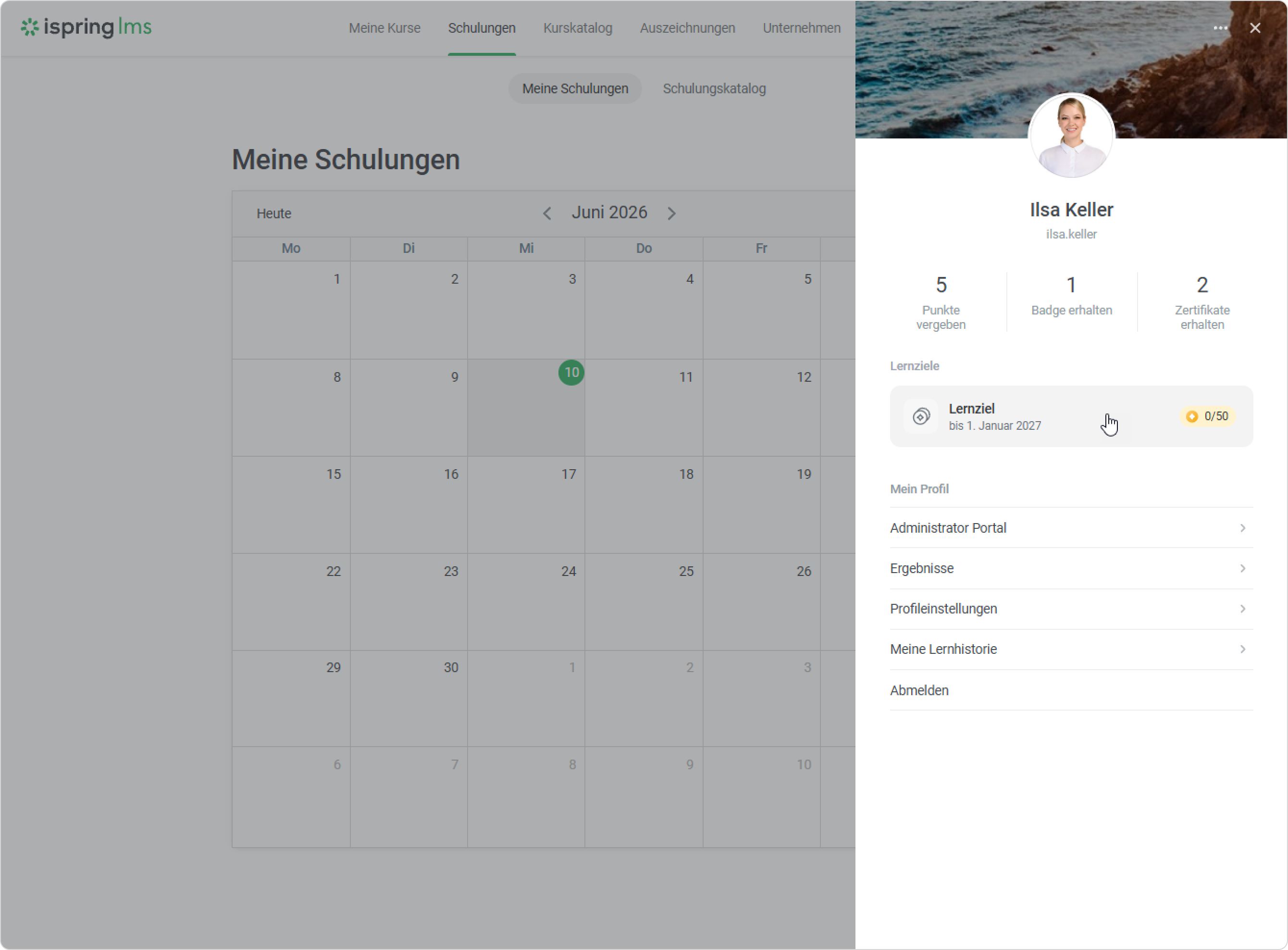
Task: Open Meine Lernhistorie
Action: click(1071, 649)
